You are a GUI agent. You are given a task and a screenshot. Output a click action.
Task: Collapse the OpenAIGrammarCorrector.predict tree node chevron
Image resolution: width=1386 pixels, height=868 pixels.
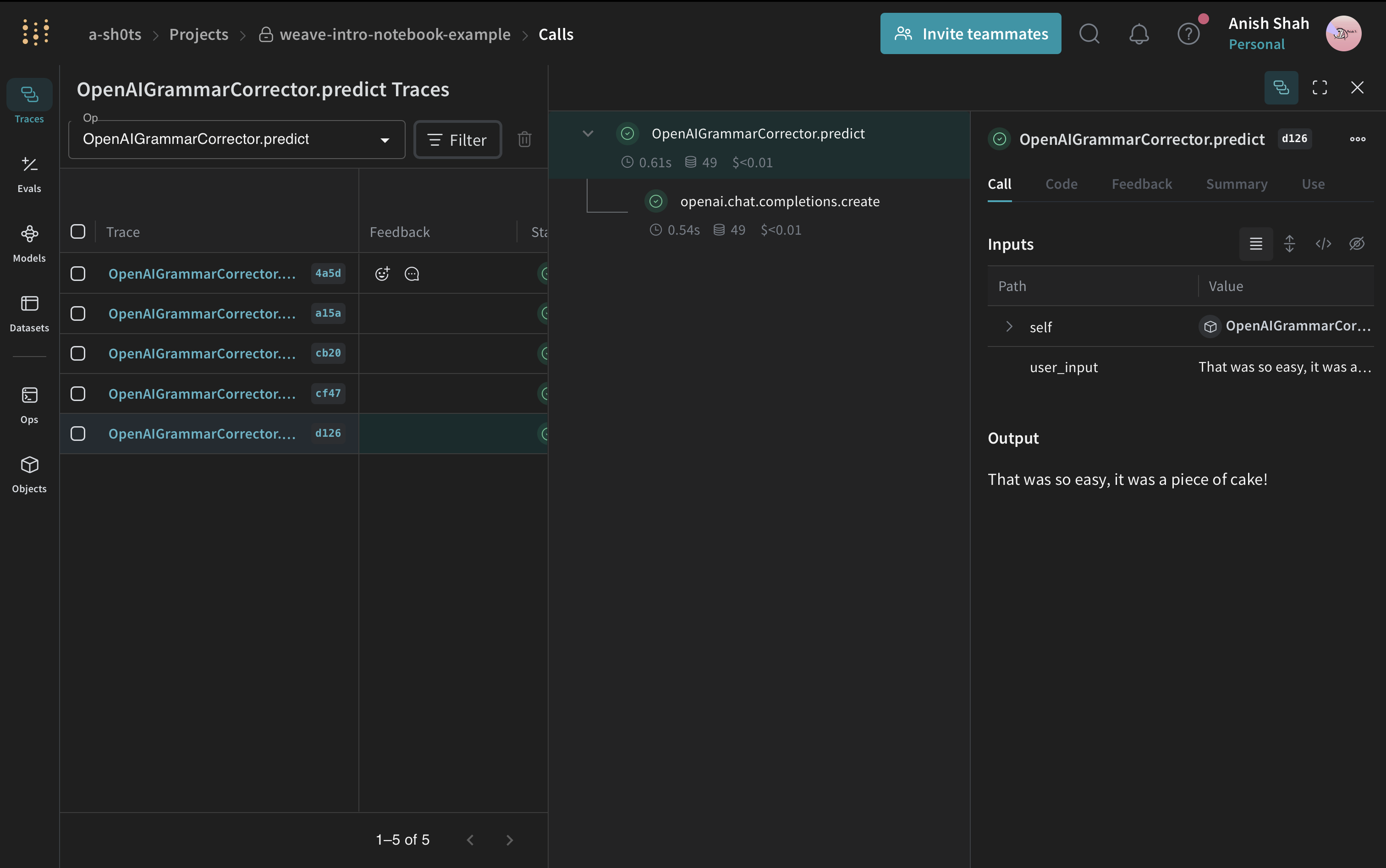pyautogui.click(x=588, y=134)
